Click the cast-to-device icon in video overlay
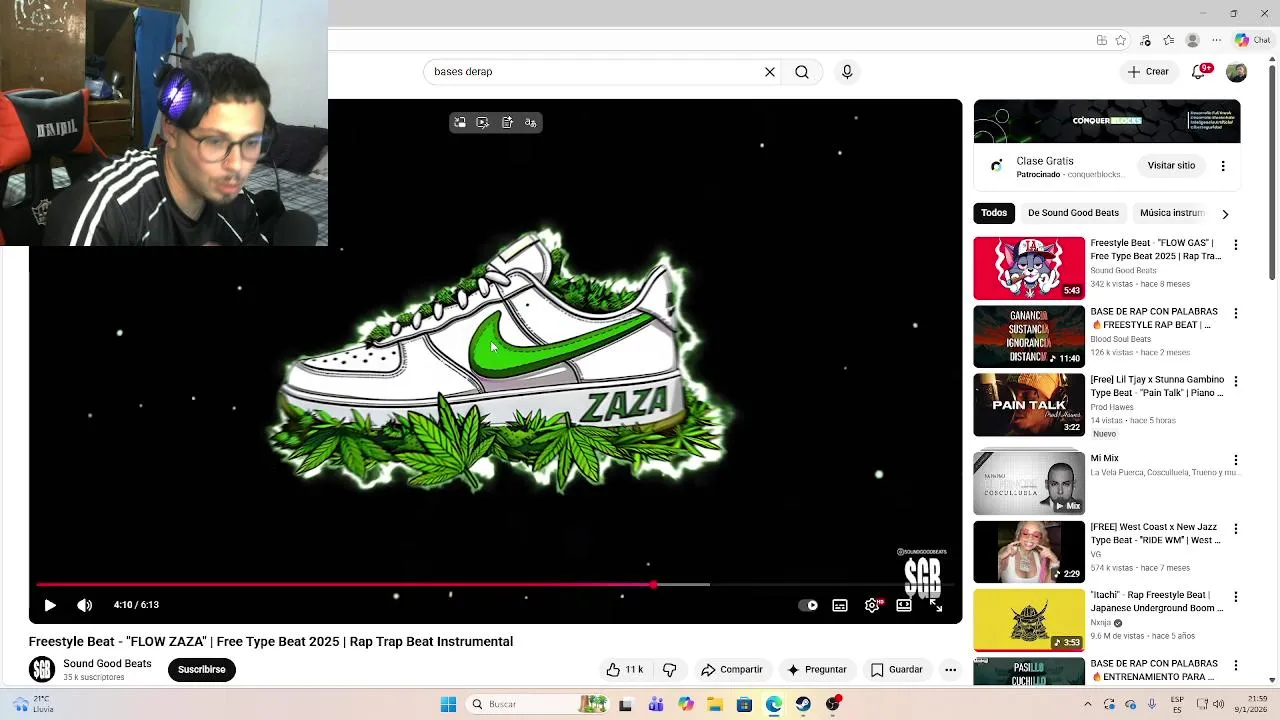The image size is (1280, 720). pos(483,123)
